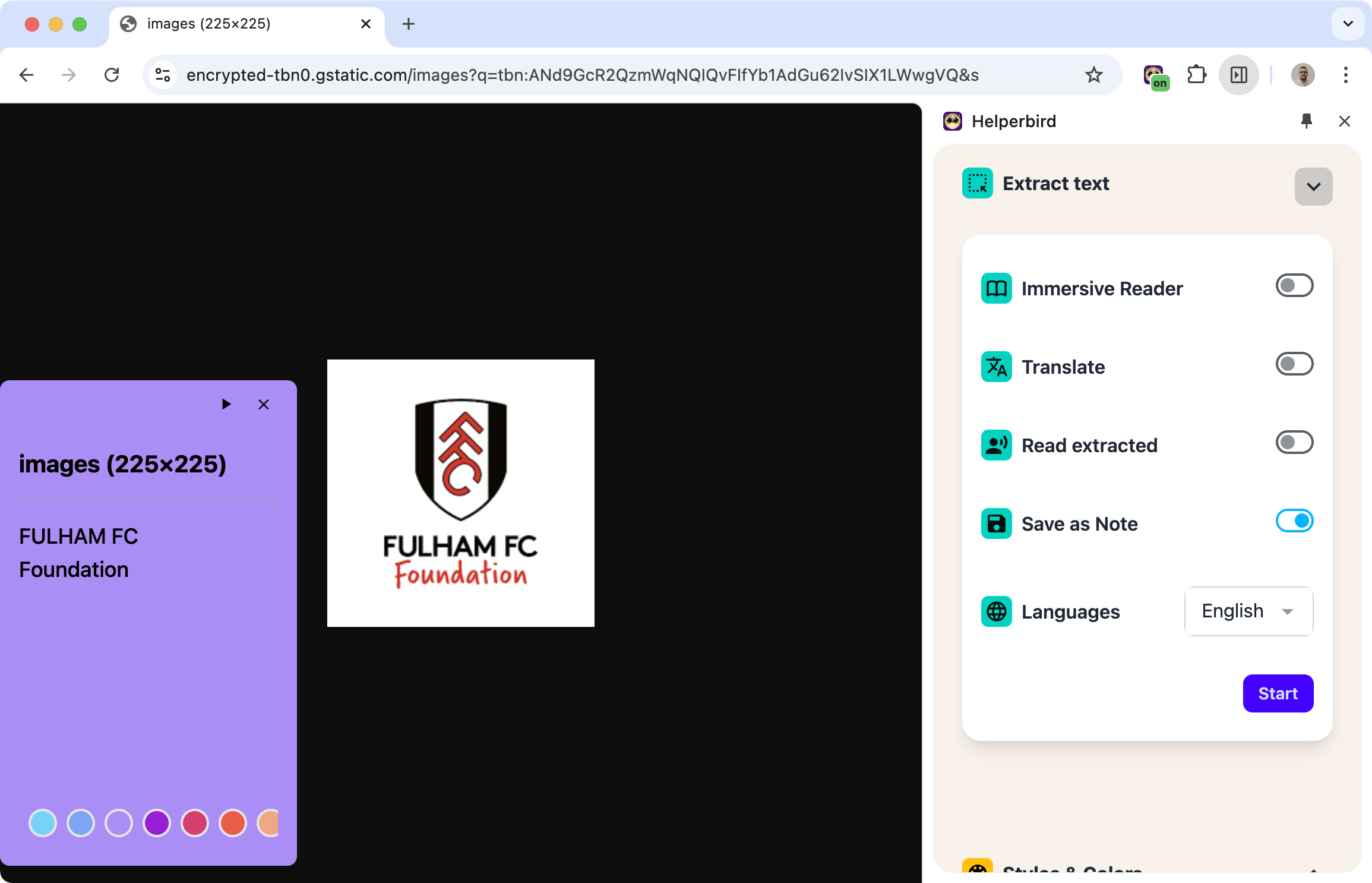Click the Helperbird owl logo

tap(952, 121)
